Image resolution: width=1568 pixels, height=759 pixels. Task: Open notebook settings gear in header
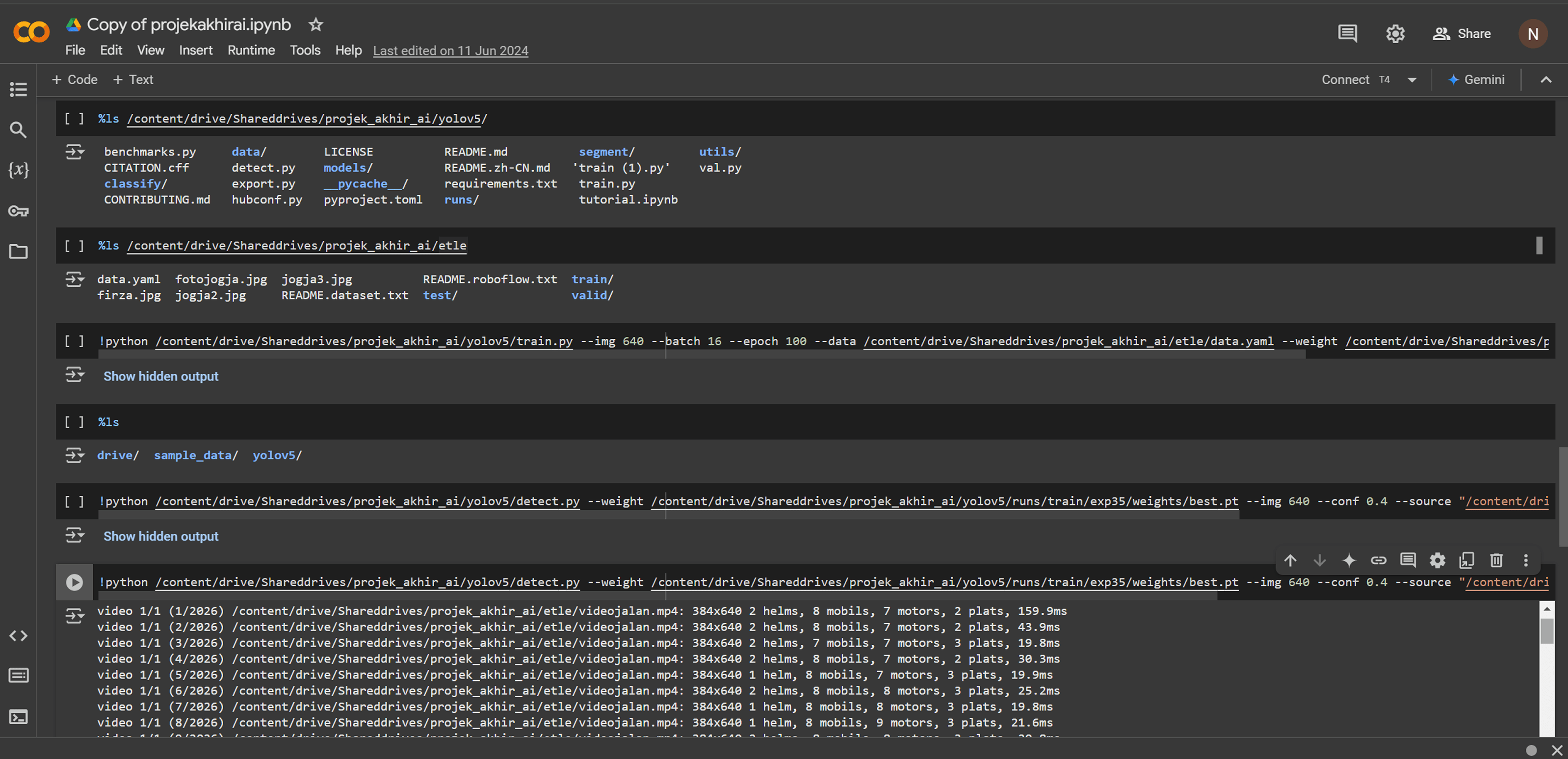(x=1395, y=33)
